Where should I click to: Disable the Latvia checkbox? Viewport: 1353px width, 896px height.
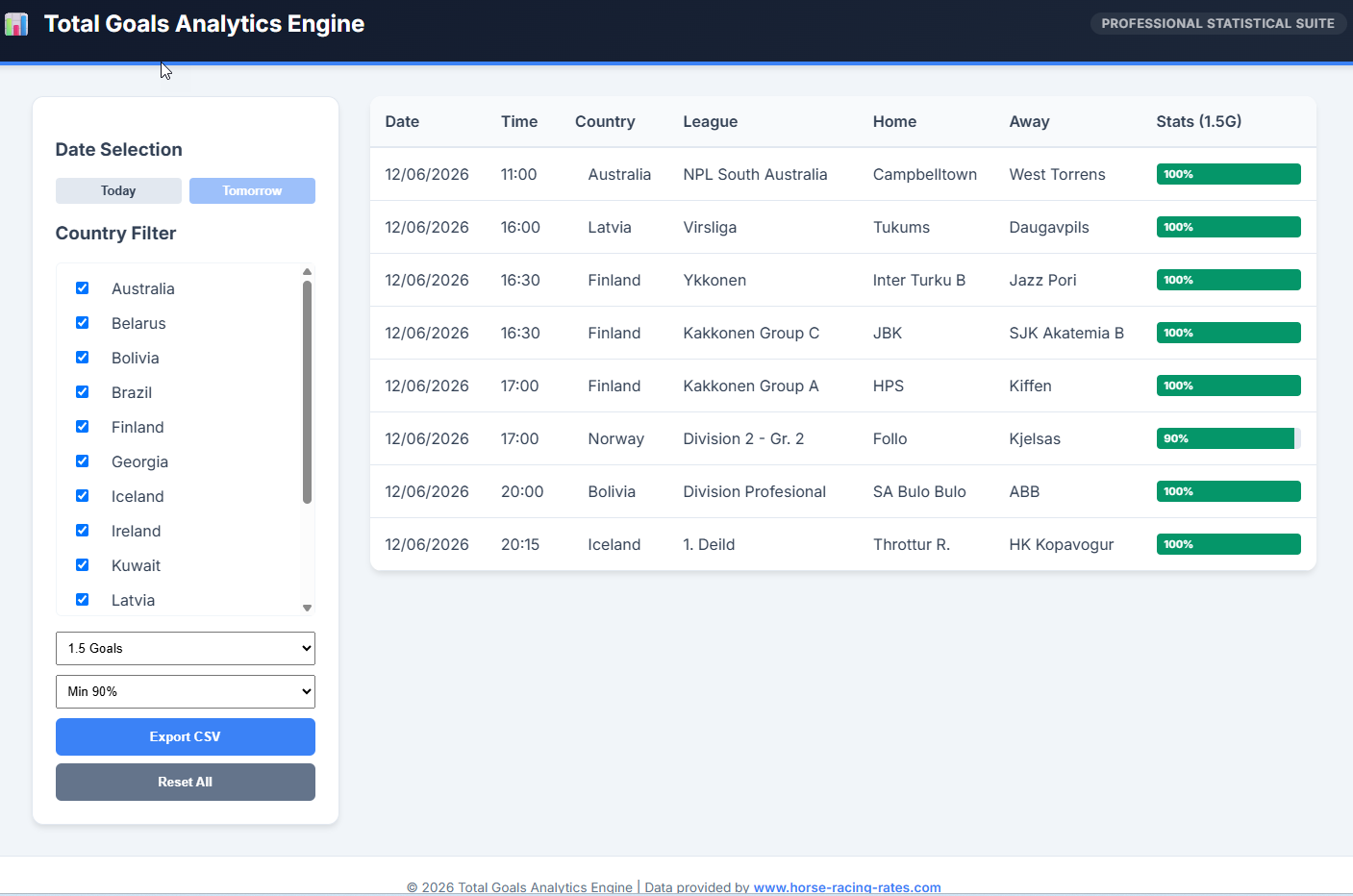coord(83,600)
